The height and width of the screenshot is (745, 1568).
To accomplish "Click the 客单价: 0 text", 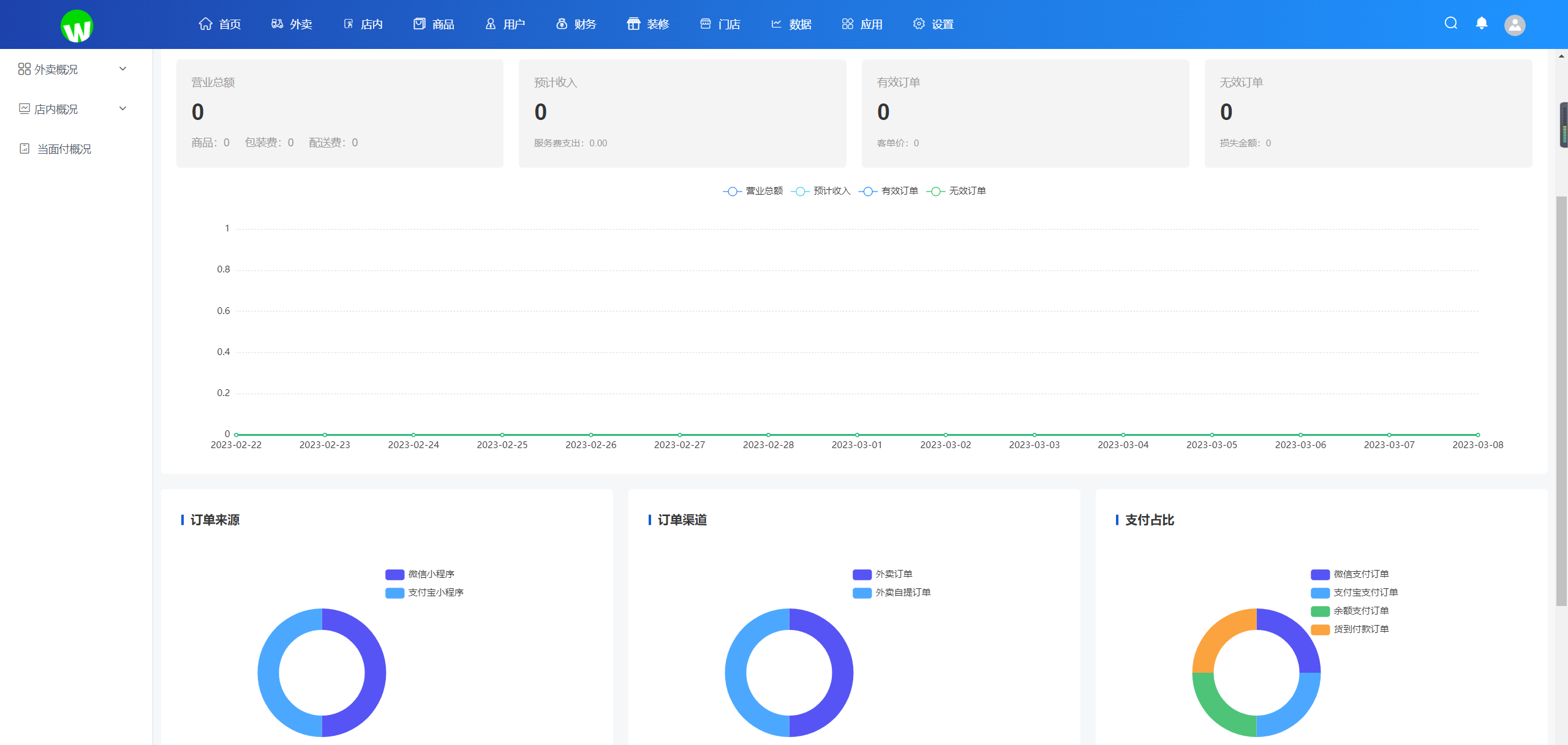I will click(x=898, y=143).
